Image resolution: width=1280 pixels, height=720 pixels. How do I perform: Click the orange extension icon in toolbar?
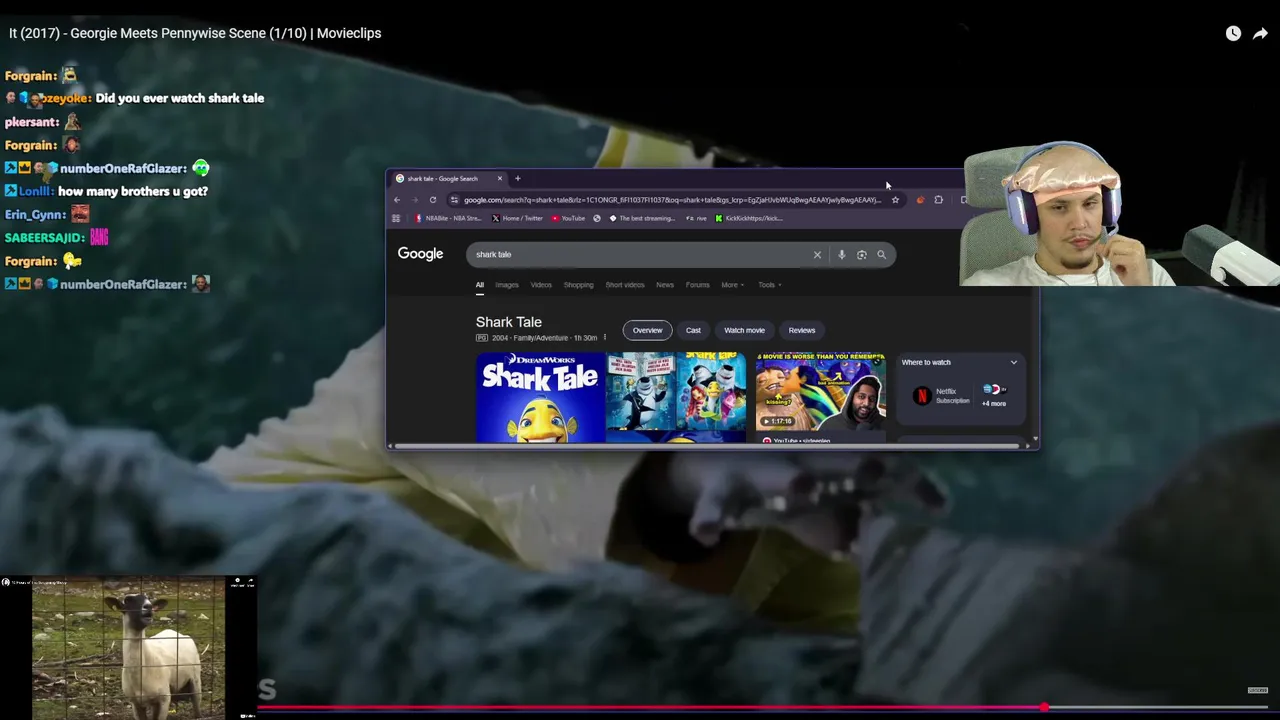pos(920,200)
